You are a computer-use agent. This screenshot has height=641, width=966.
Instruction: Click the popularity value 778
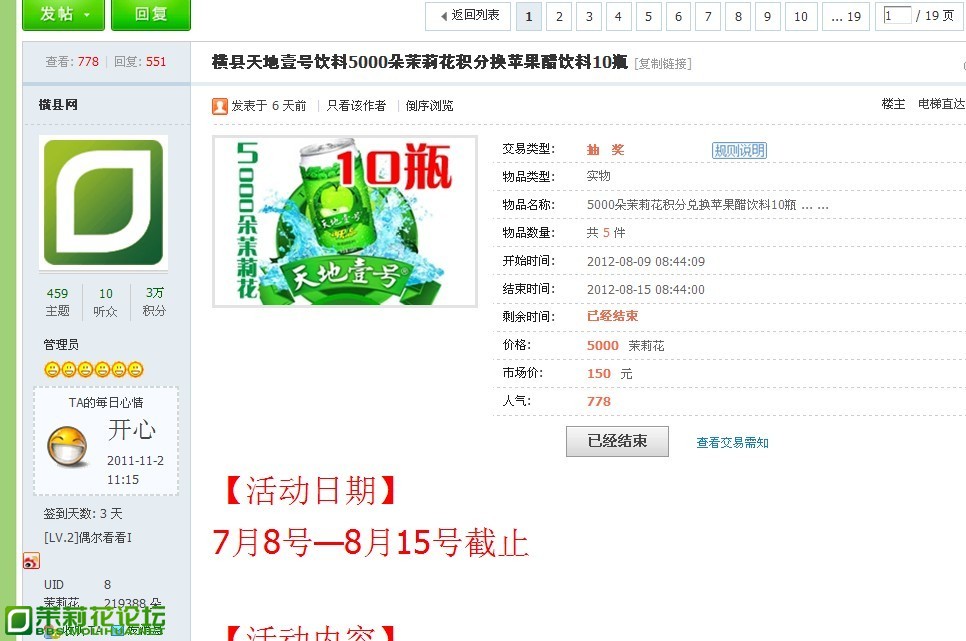[599, 402]
